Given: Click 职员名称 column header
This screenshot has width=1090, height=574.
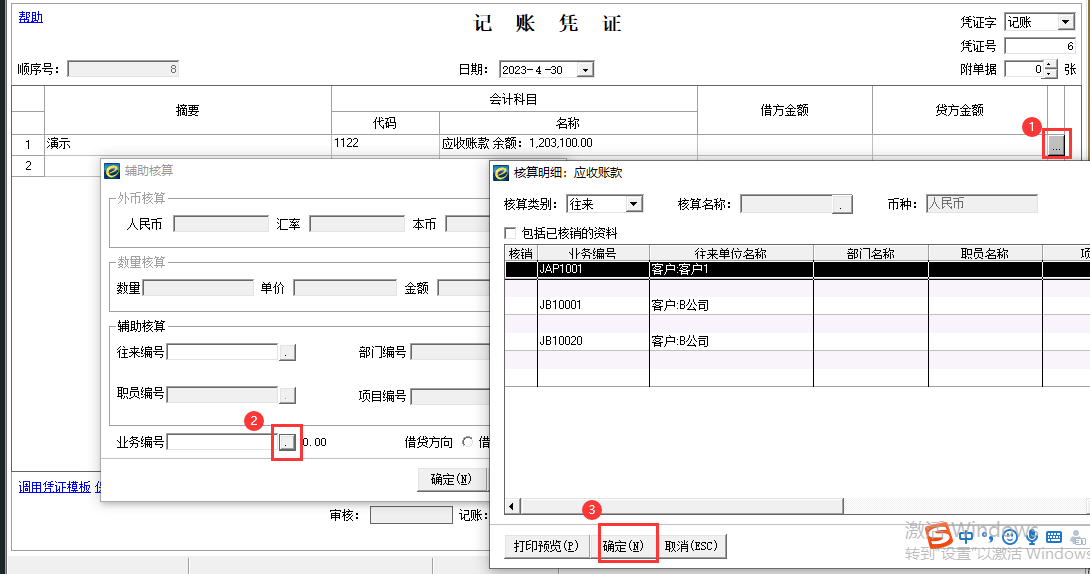Looking at the screenshot, I should (984, 254).
